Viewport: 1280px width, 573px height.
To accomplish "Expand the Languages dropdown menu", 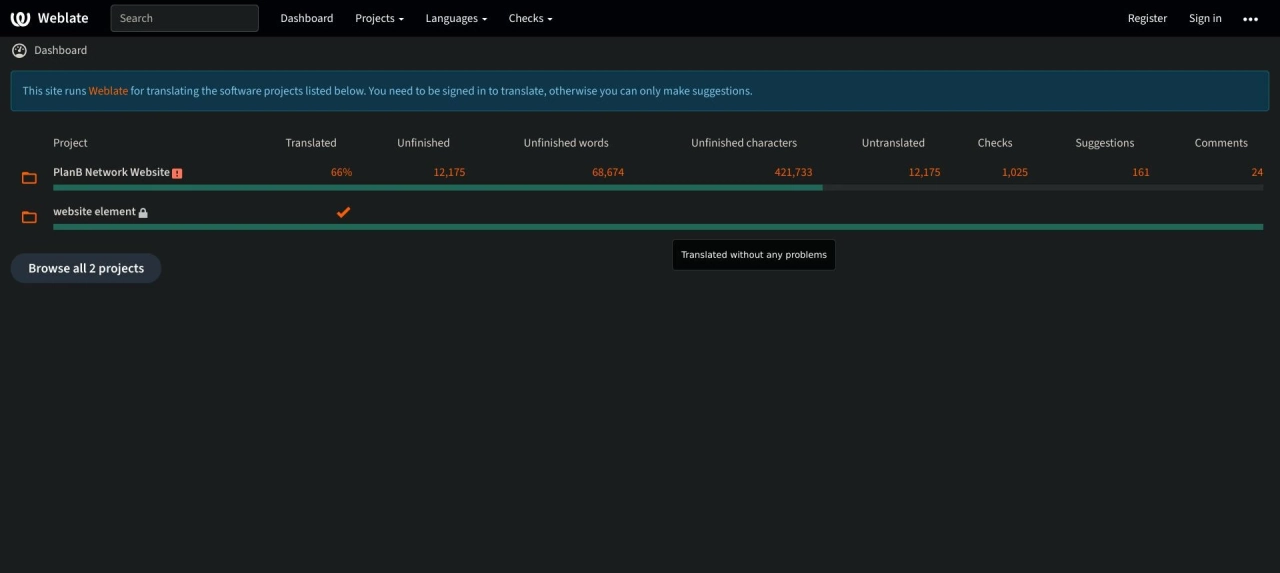I will 456,18.
